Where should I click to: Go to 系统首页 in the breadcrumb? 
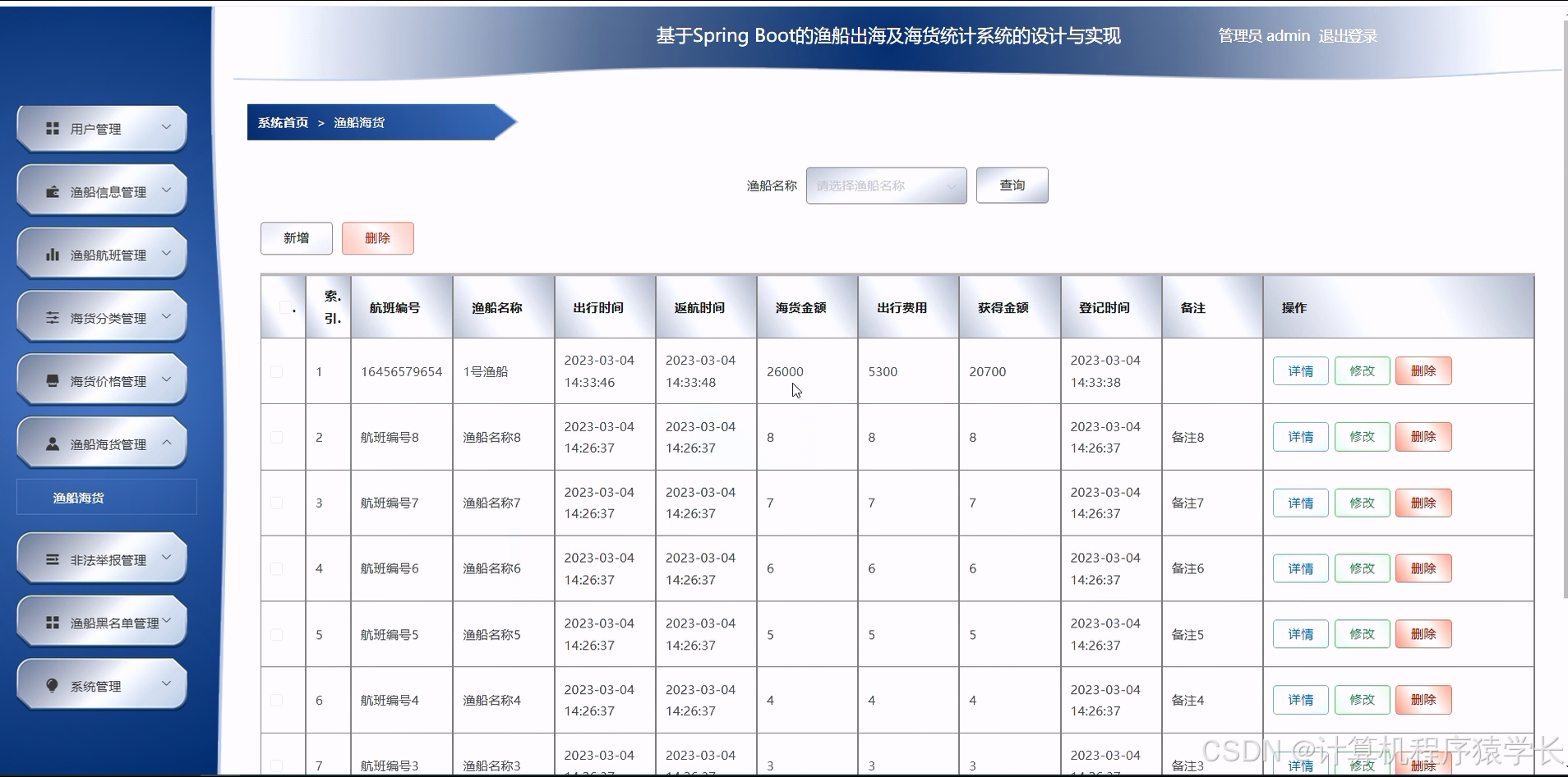(280, 122)
